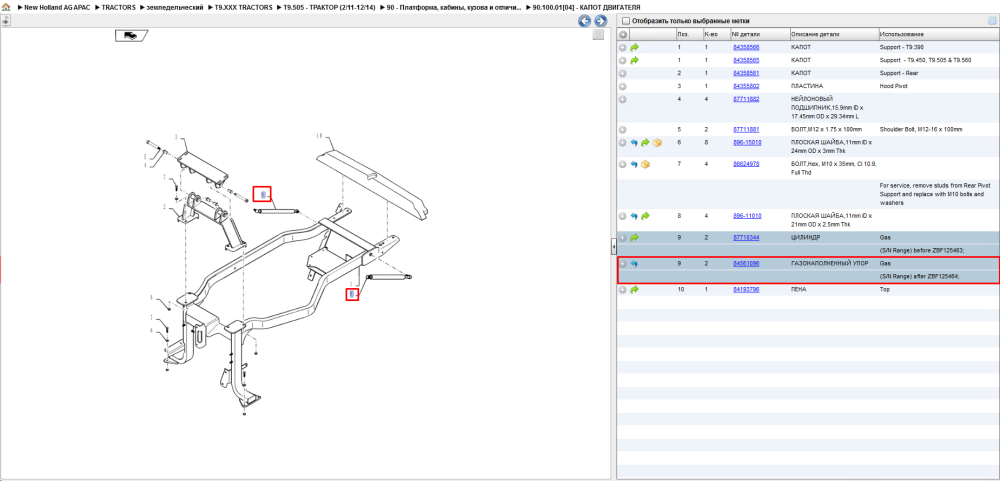Select the 'Hood Pivot' usage cell
This screenshot has width=1000, height=481.
[893, 86]
